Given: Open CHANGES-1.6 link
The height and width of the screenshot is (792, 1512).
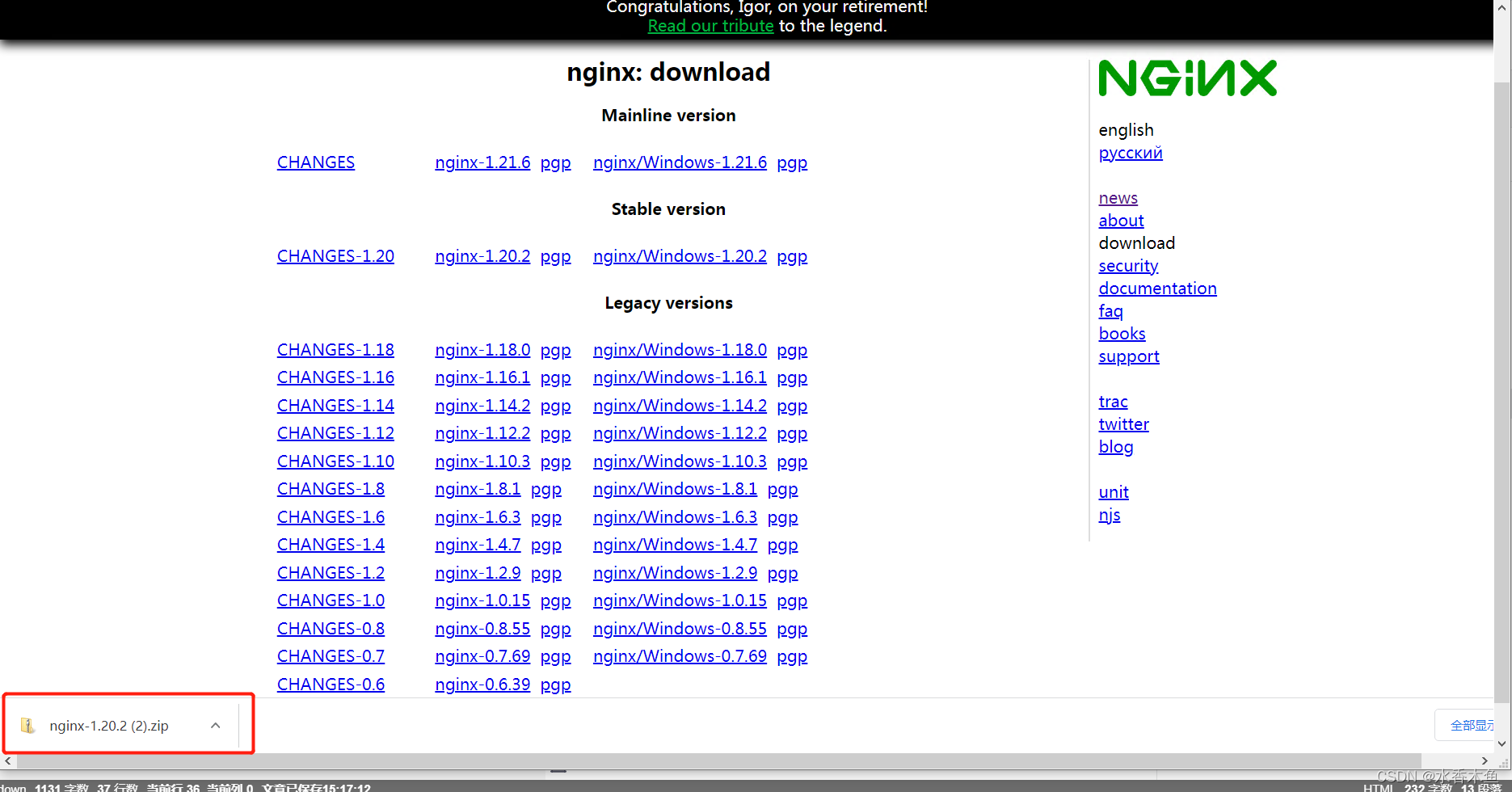Looking at the screenshot, I should (x=331, y=517).
